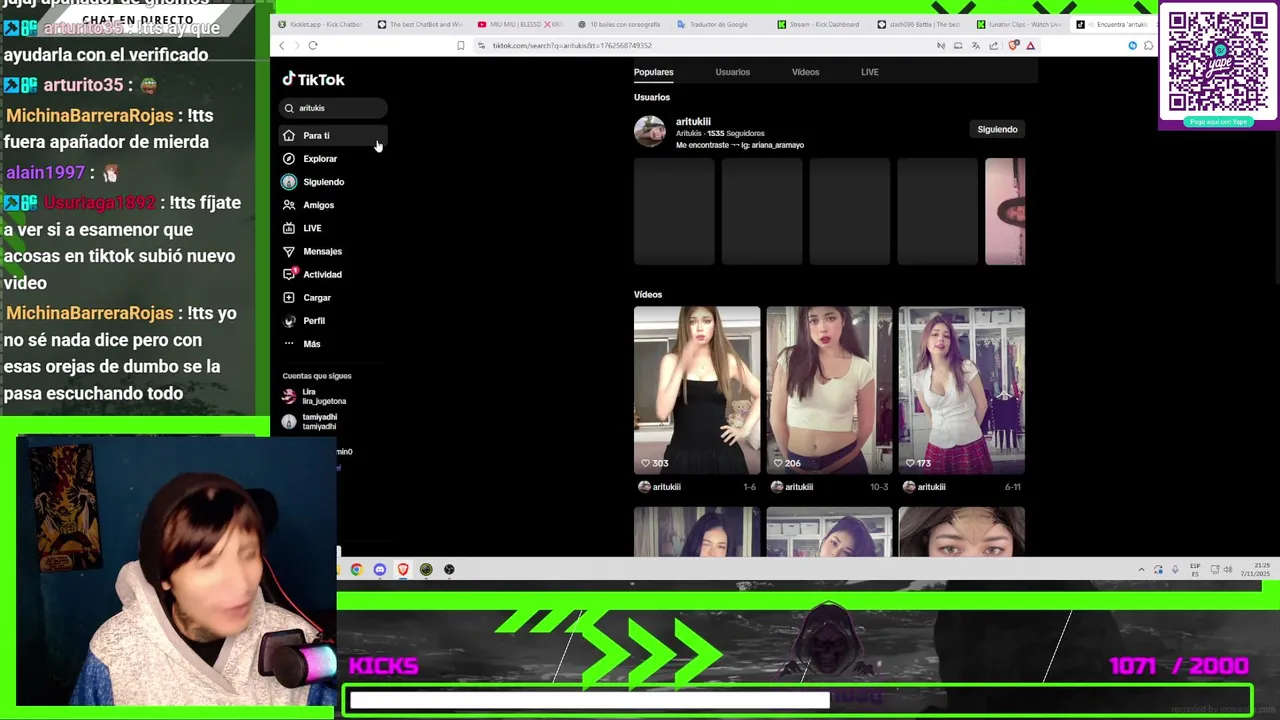
Task: Click Chrome icon in taskbar
Action: pos(356,570)
